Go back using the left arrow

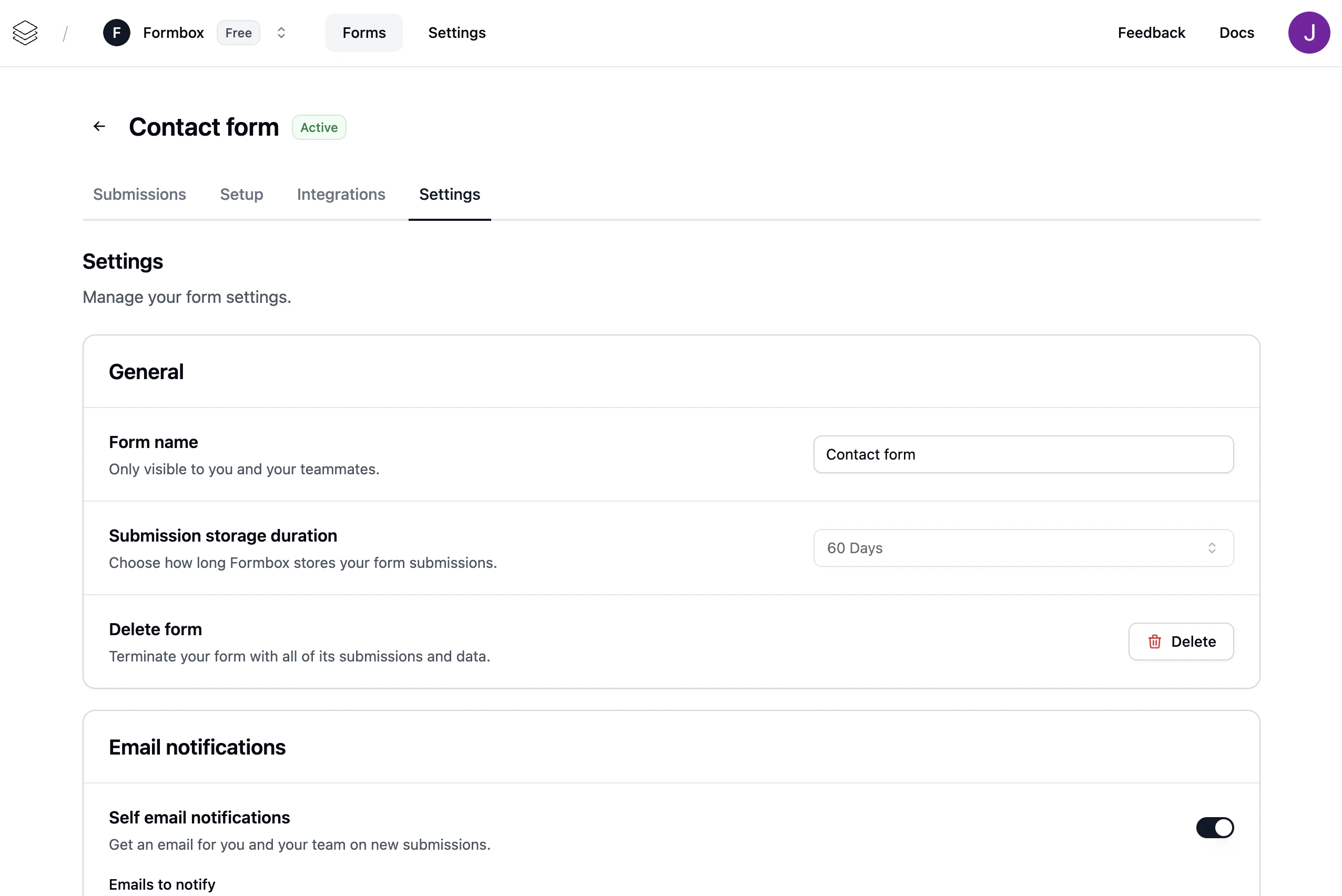pyautogui.click(x=99, y=126)
